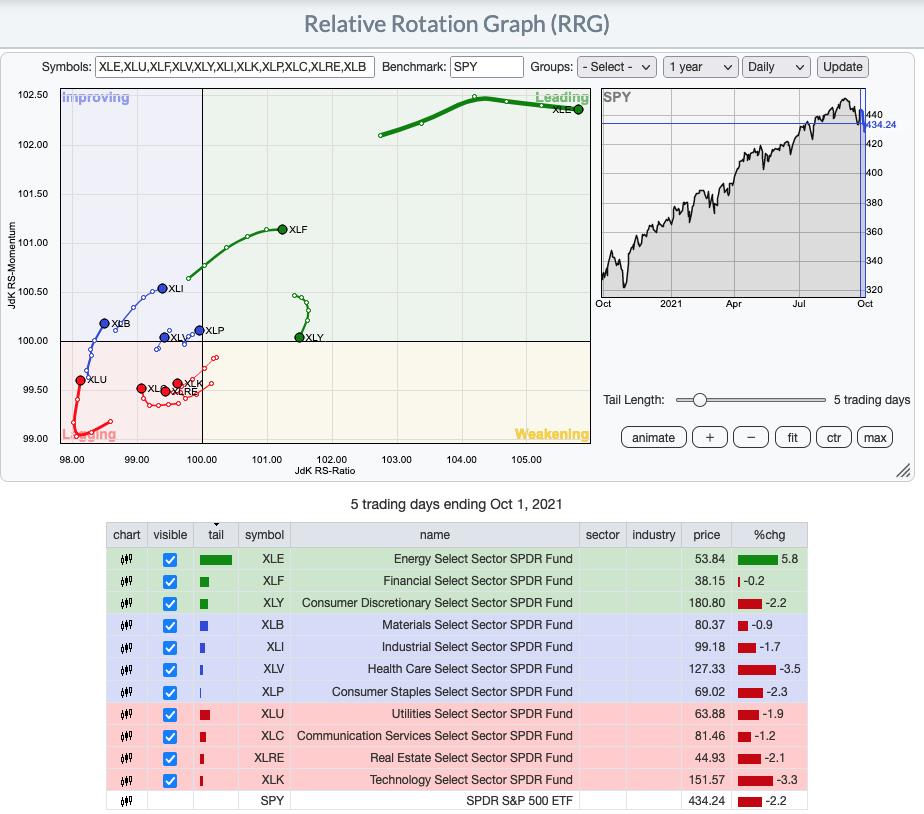Screen dimensions: 924x814
Task: Open the XLV candlestick chart icon
Action: [x=126, y=670]
